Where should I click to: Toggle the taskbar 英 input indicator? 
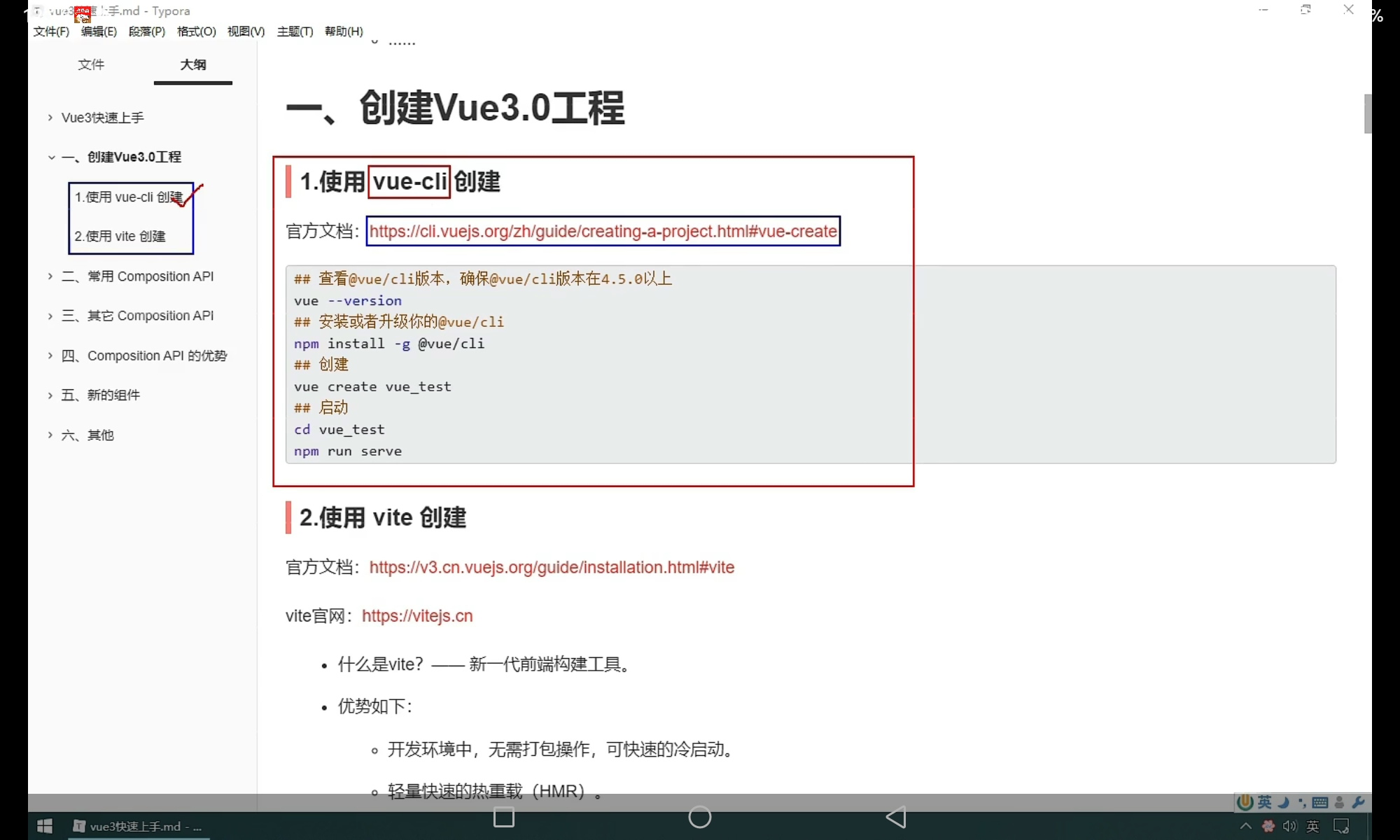tap(1312, 826)
